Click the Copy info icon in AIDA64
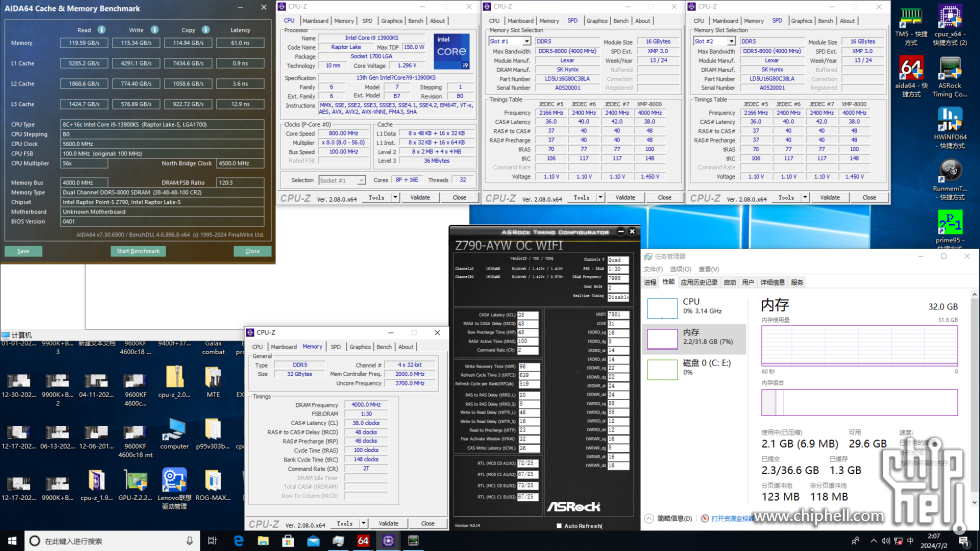Image resolution: width=980 pixels, height=551 pixels. (x=206, y=29)
